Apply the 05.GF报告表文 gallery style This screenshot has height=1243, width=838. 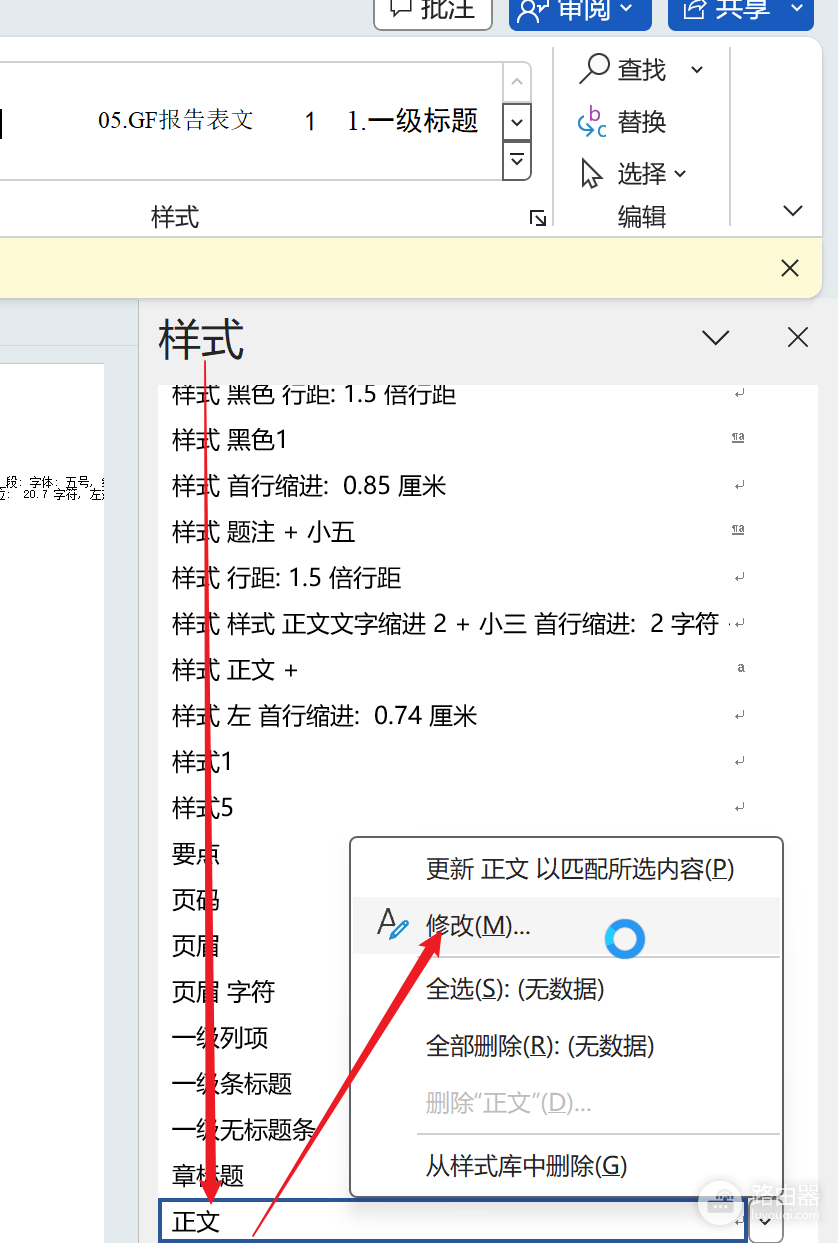(x=176, y=121)
